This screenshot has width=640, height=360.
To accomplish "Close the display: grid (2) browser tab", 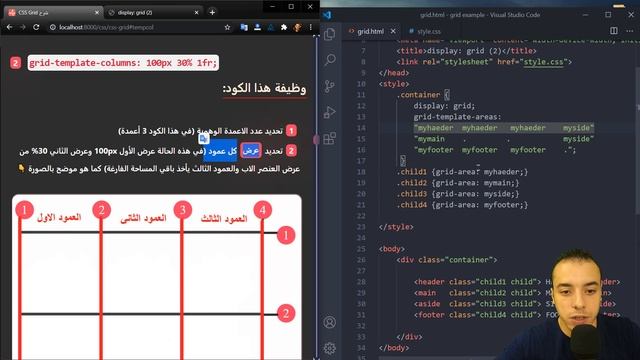I will (x=196, y=13).
